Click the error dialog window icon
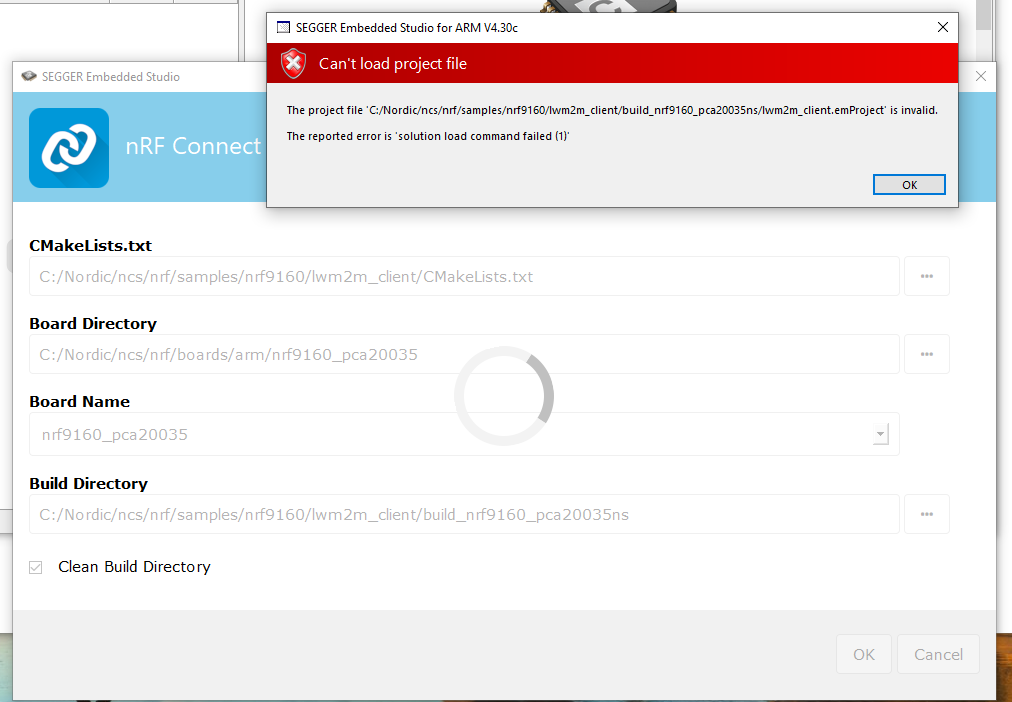 [x=283, y=27]
